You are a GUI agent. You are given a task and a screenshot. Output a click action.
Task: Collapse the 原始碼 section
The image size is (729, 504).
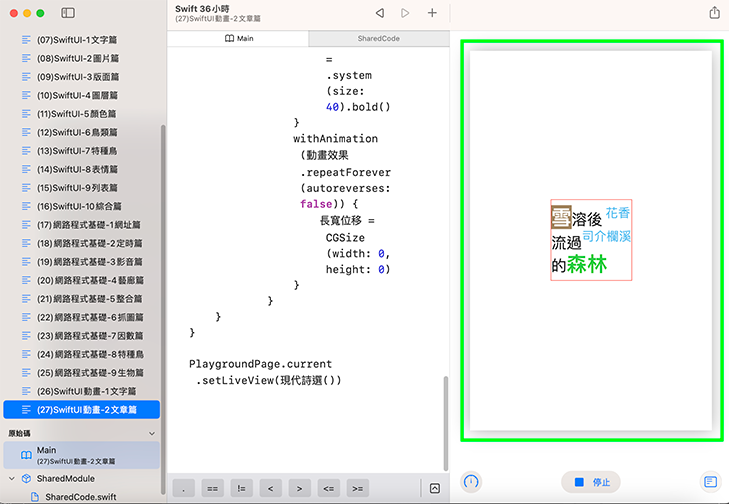152,434
